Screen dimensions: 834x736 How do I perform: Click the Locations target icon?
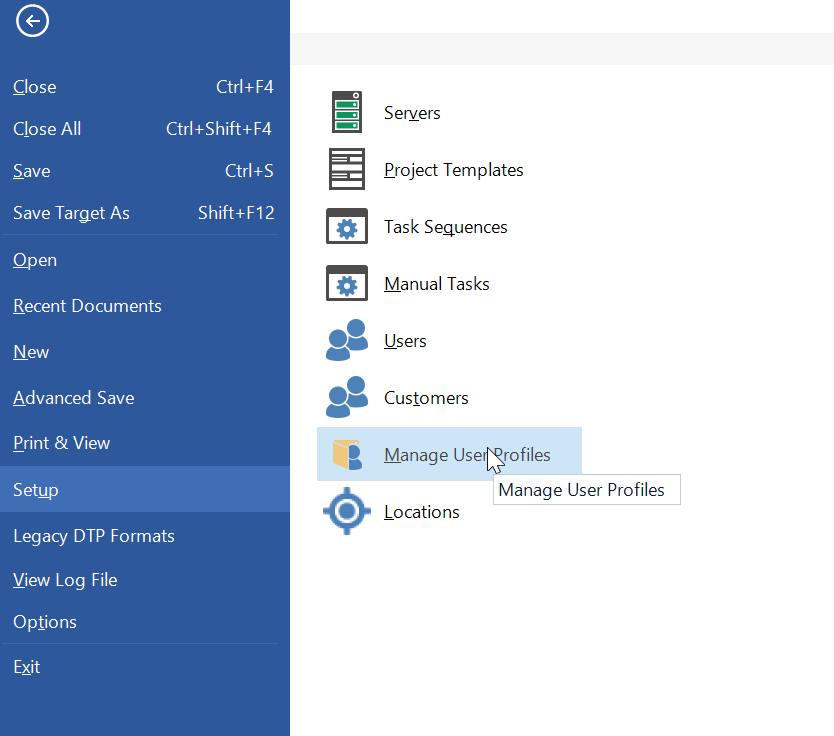click(347, 511)
